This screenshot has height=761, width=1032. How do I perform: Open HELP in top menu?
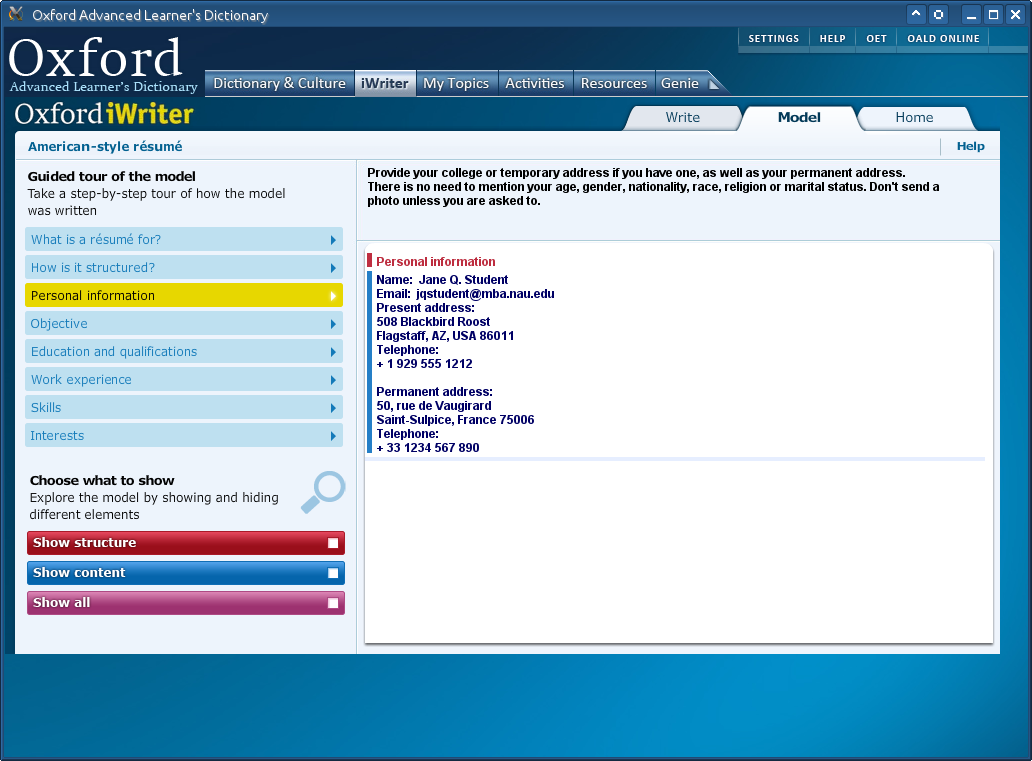[x=833, y=39]
